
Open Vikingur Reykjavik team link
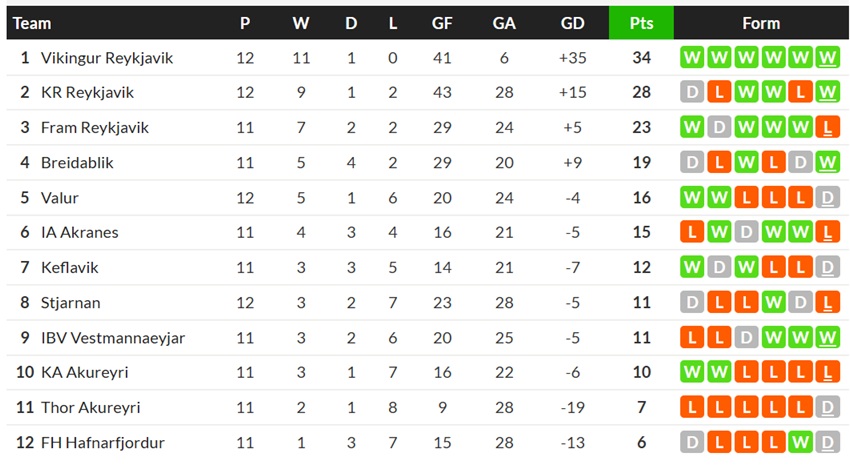(107, 58)
